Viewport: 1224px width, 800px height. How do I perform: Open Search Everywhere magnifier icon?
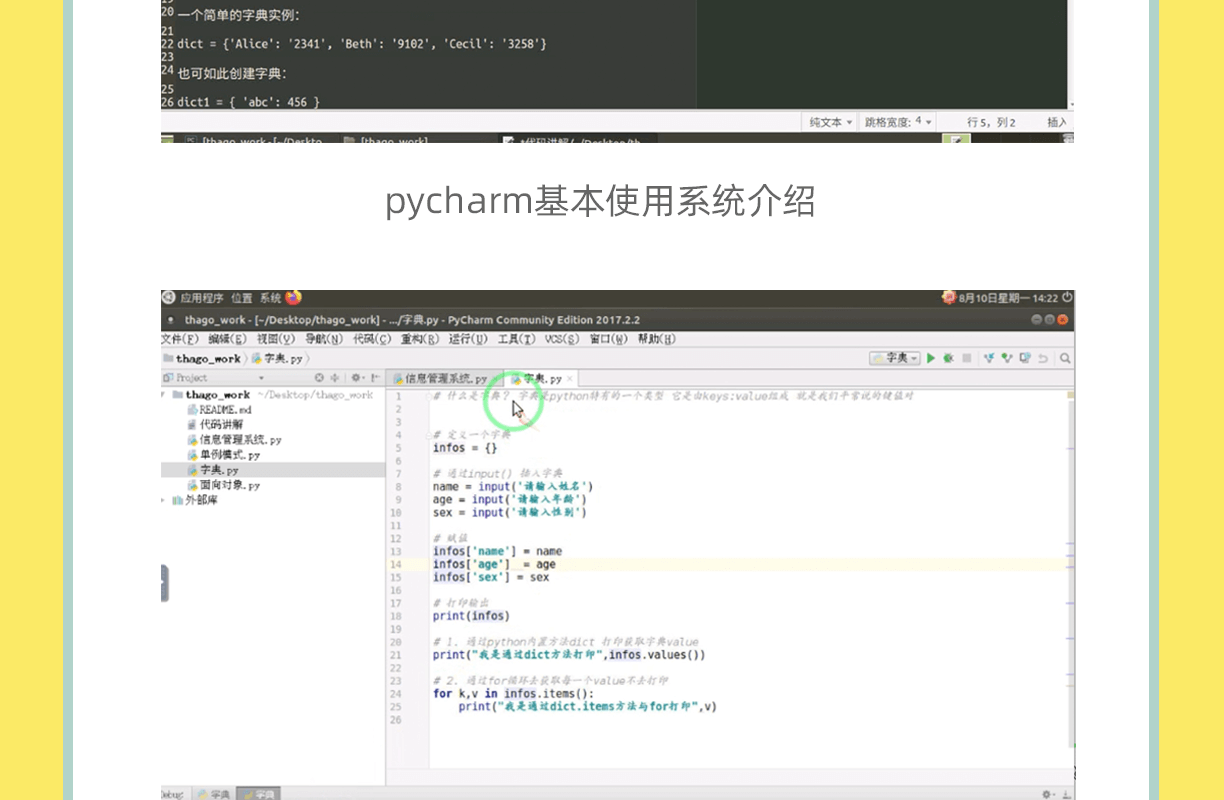coord(1066,358)
